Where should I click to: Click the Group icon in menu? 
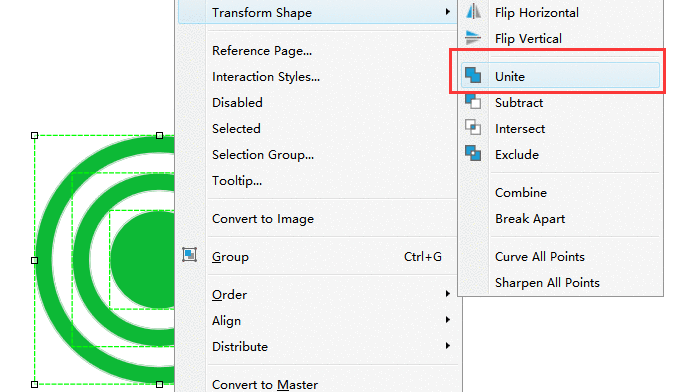click(190, 255)
